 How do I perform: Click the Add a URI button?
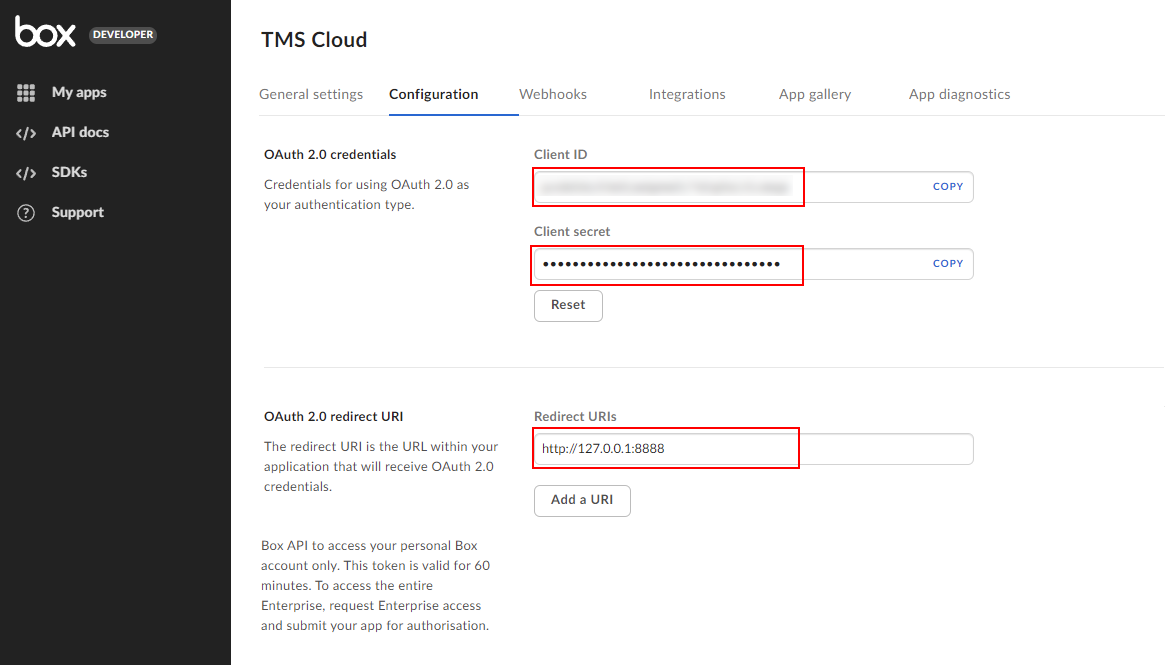pyautogui.click(x=582, y=500)
